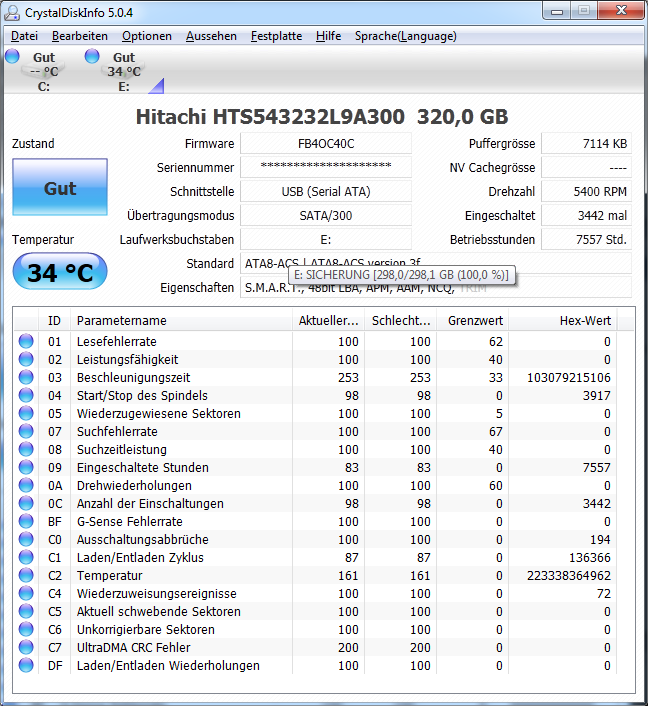The width and height of the screenshot is (648, 706).
Task: Select drive E: with 34 °C reading
Action: click(x=124, y=72)
